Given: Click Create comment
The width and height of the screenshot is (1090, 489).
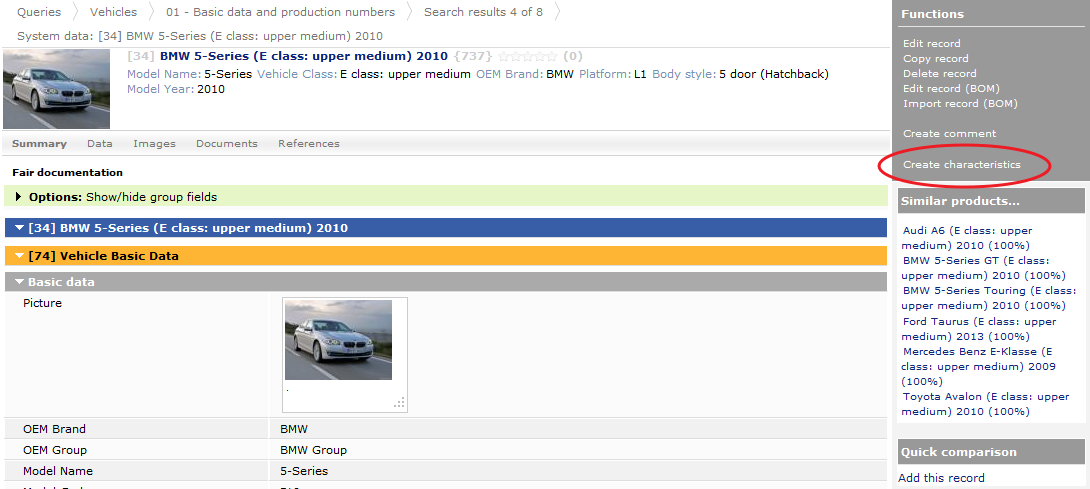Looking at the screenshot, I should click(x=949, y=133).
